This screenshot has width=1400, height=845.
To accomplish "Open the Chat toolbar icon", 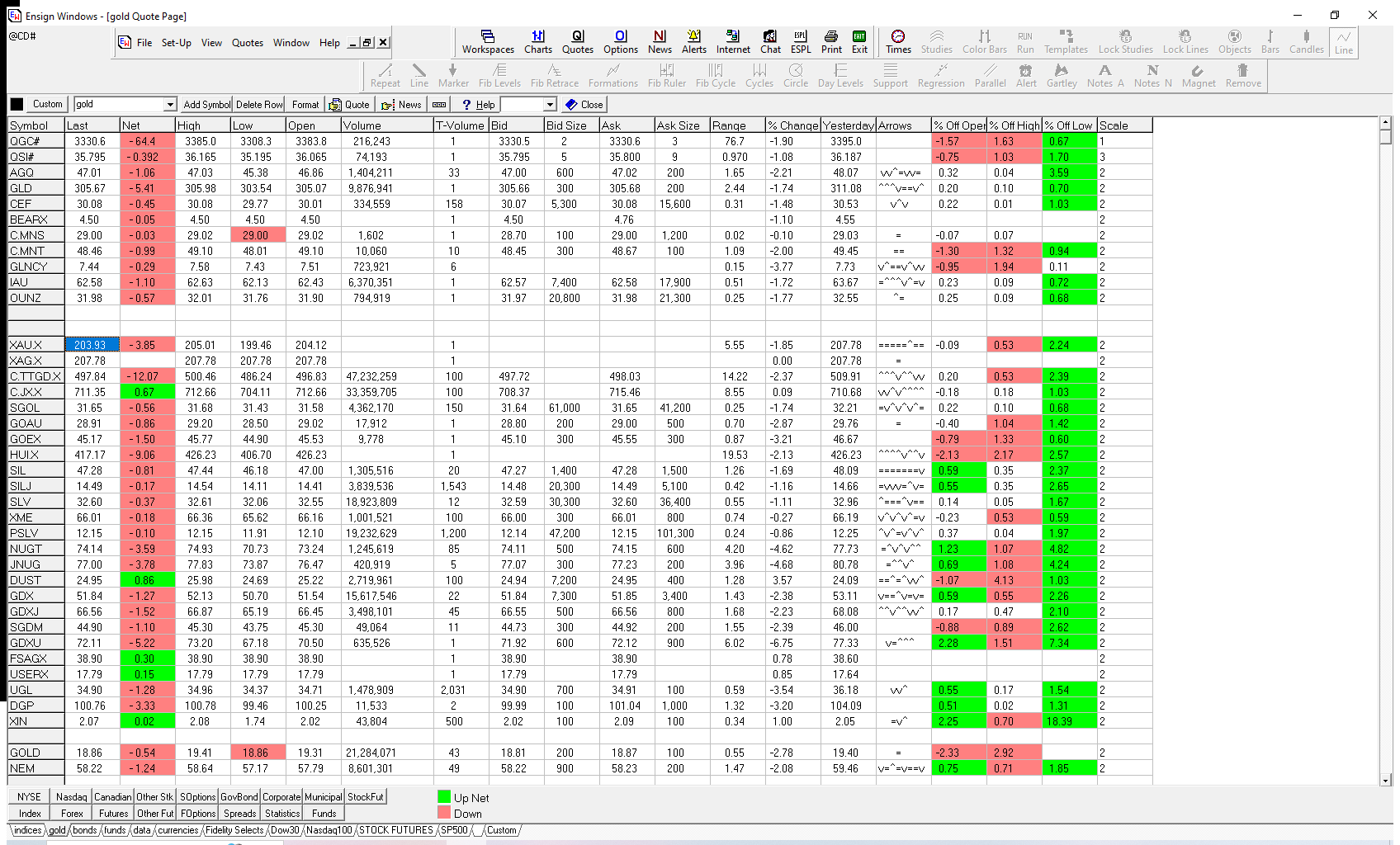I will pyautogui.click(x=770, y=42).
